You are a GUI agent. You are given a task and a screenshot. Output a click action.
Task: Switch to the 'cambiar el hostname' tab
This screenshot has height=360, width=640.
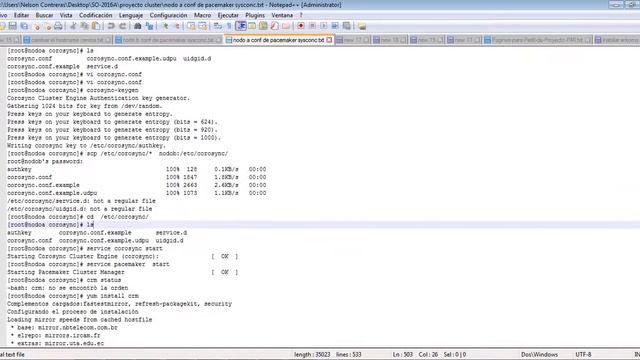pos(67,40)
